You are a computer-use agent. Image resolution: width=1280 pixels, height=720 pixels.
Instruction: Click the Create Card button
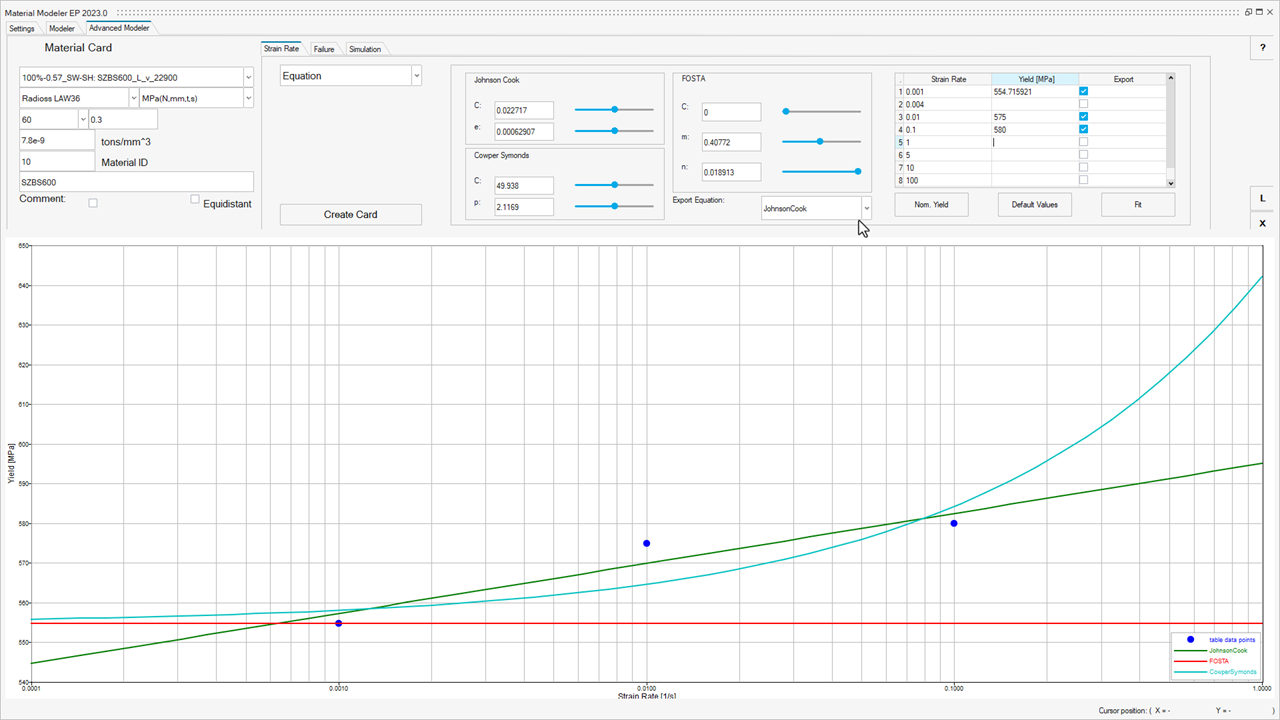(351, 214)
